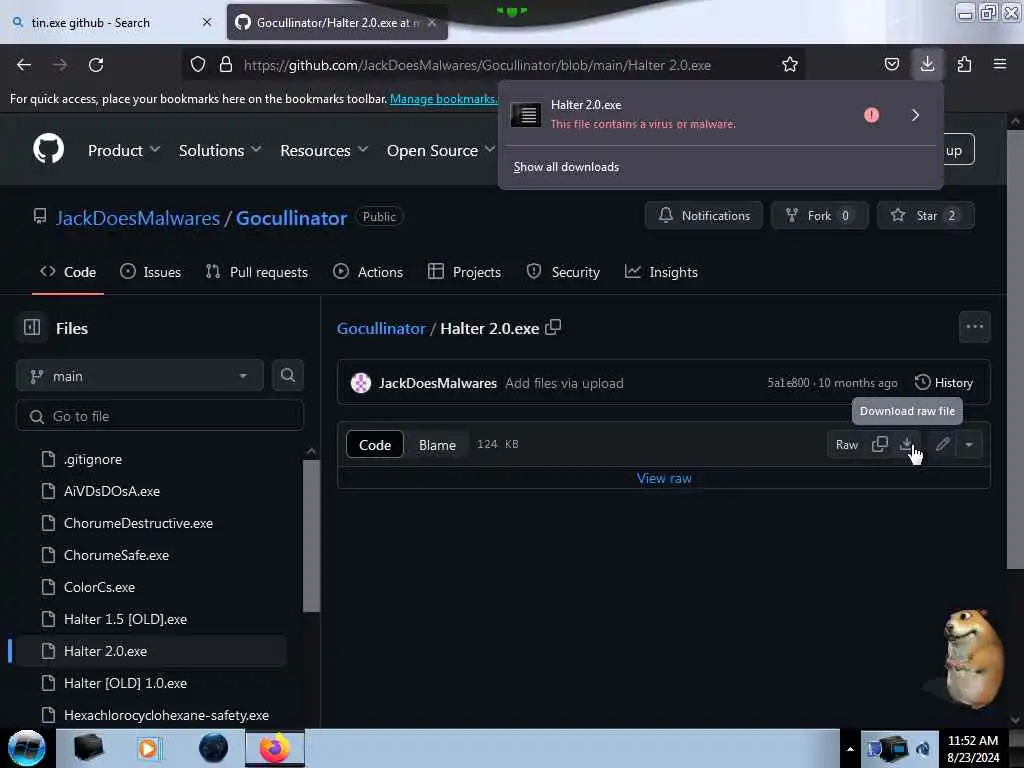This screenshot has width=1024, height=768.
Task: Open the Save to Pocket icon
Action: tap(891, 65)
